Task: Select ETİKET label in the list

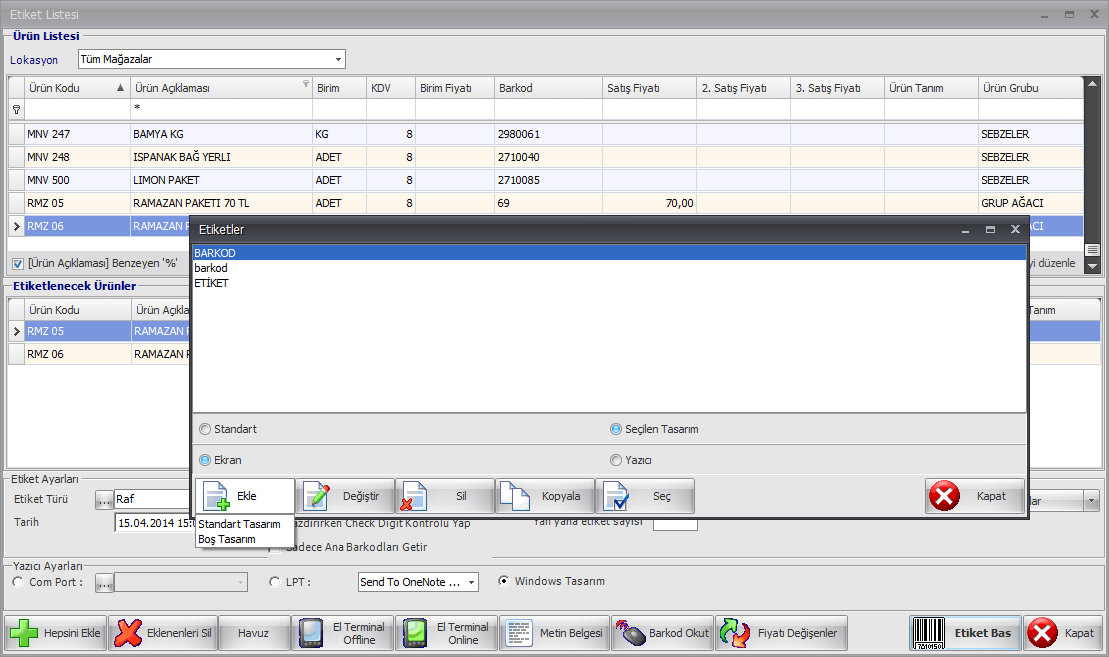Action: point(609,283)
